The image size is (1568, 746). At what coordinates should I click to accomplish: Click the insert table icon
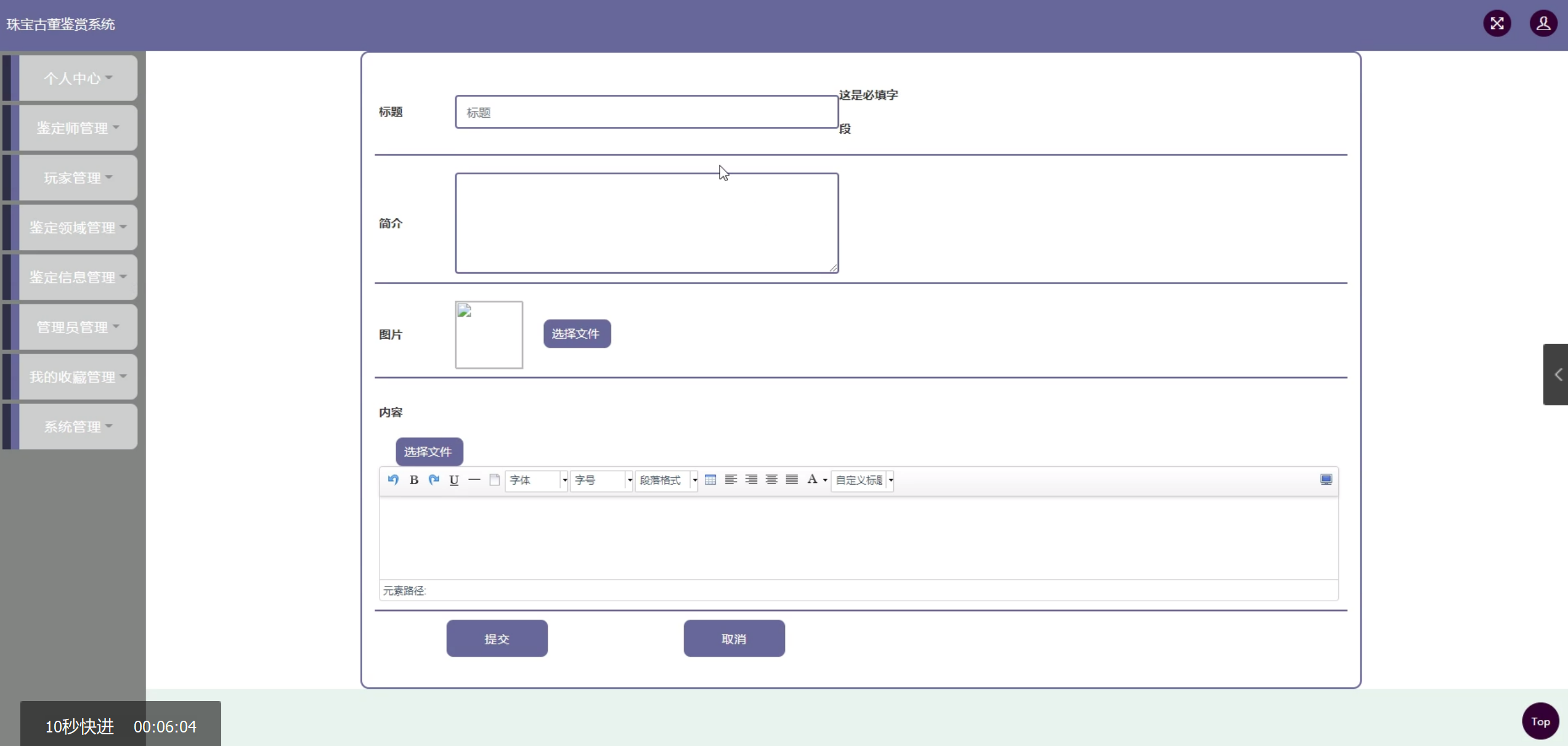tap(710, 480)
